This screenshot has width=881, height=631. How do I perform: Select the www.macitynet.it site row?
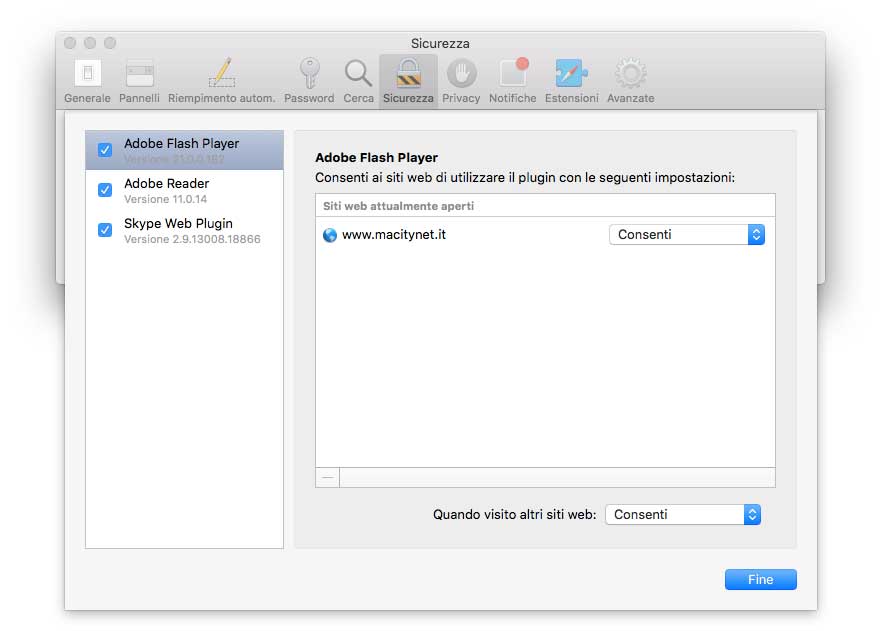click(545, 235)
